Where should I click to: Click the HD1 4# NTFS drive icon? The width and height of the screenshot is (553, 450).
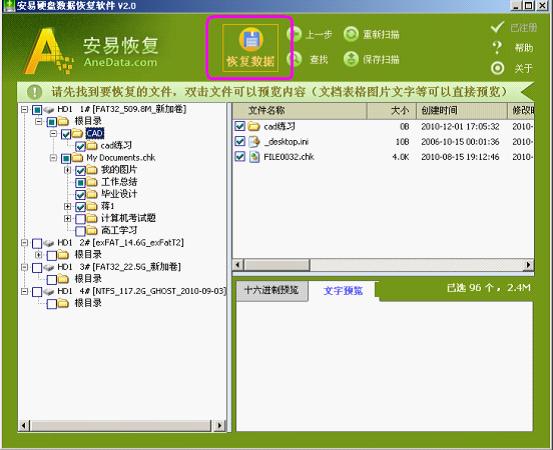[x=49, y=292]
